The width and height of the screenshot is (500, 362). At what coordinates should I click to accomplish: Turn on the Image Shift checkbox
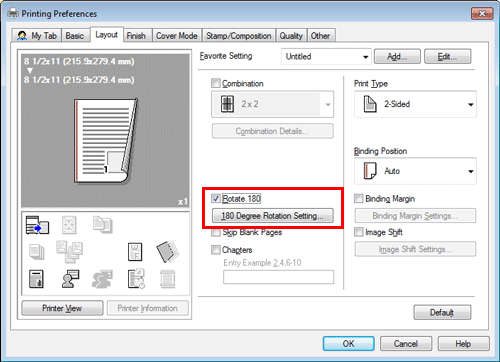click(x=359, y=232)
